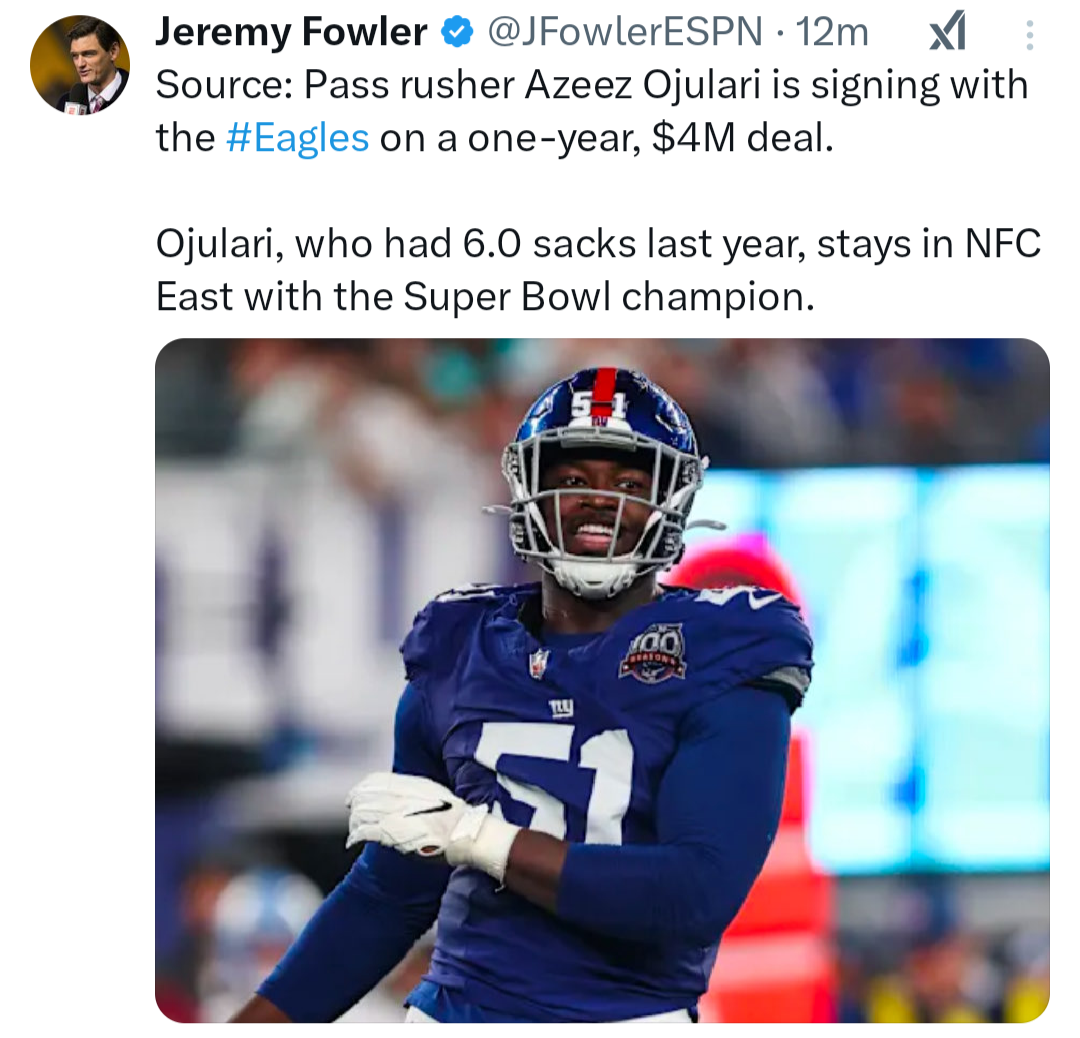Click the Jeremy Fowler display name

pos(291,32)
